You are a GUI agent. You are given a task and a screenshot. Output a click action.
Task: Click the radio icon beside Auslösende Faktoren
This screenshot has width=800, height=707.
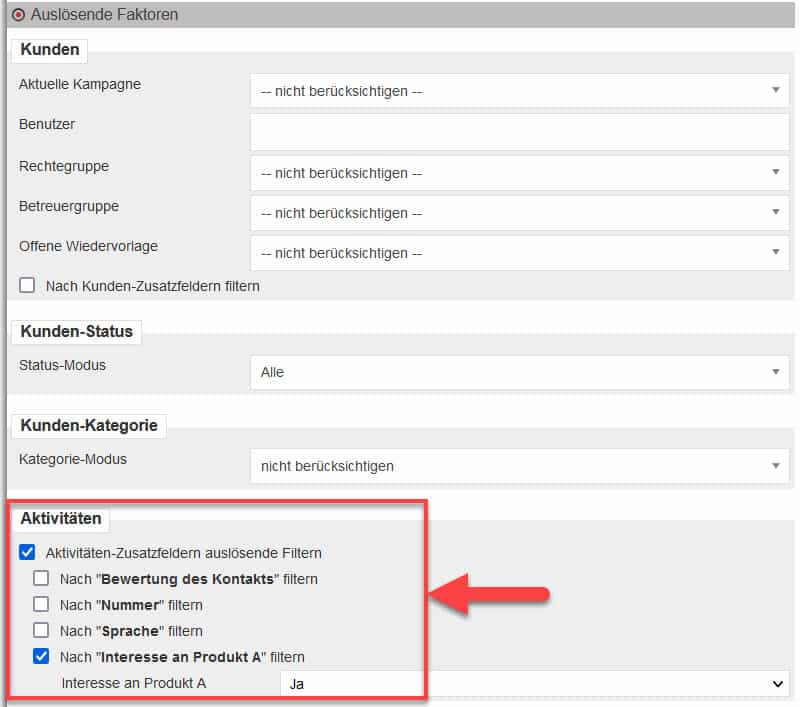pyautogui.click(x=18, y=14)
